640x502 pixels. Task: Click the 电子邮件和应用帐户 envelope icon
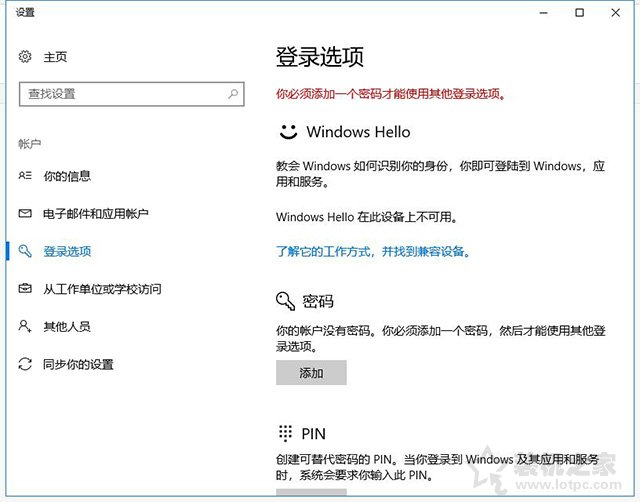coord(26,214)
